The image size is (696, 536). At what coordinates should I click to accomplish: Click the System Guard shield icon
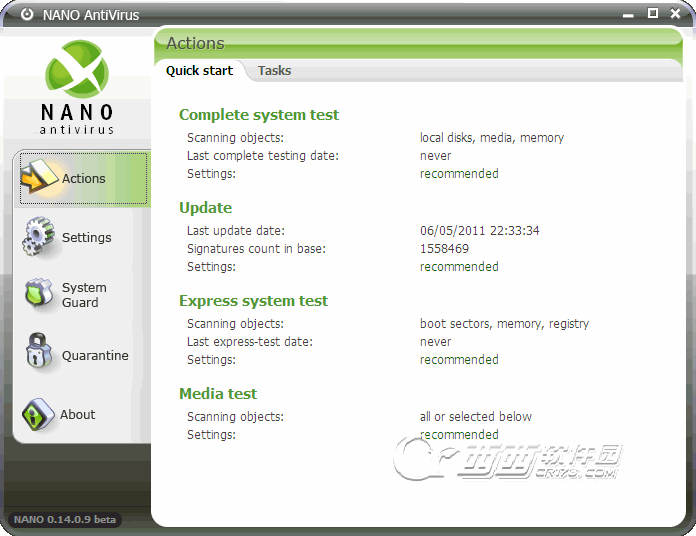point(39,293)
